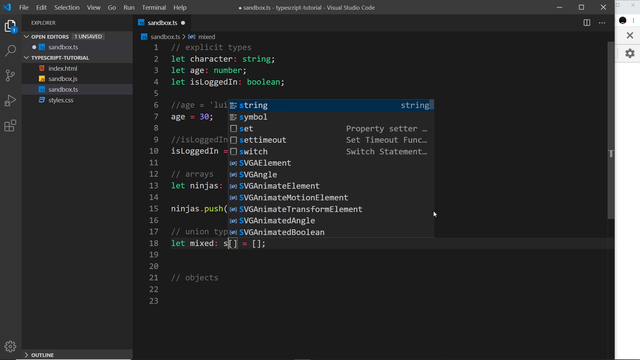Open the Search view in activity bar

pos(10,51)
